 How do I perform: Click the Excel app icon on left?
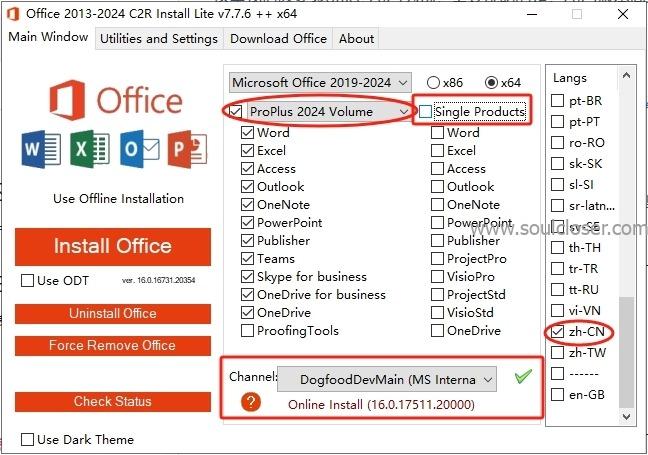[x=90, y=149]
